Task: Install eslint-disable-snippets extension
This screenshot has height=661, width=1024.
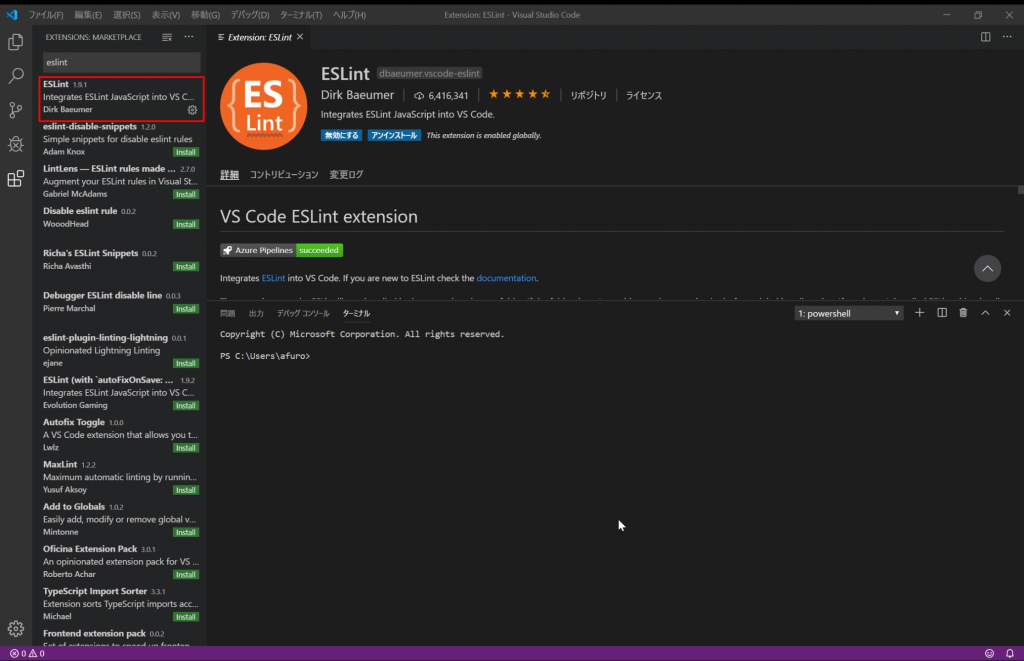Action: pyautogui.click(x=185, y=152)
